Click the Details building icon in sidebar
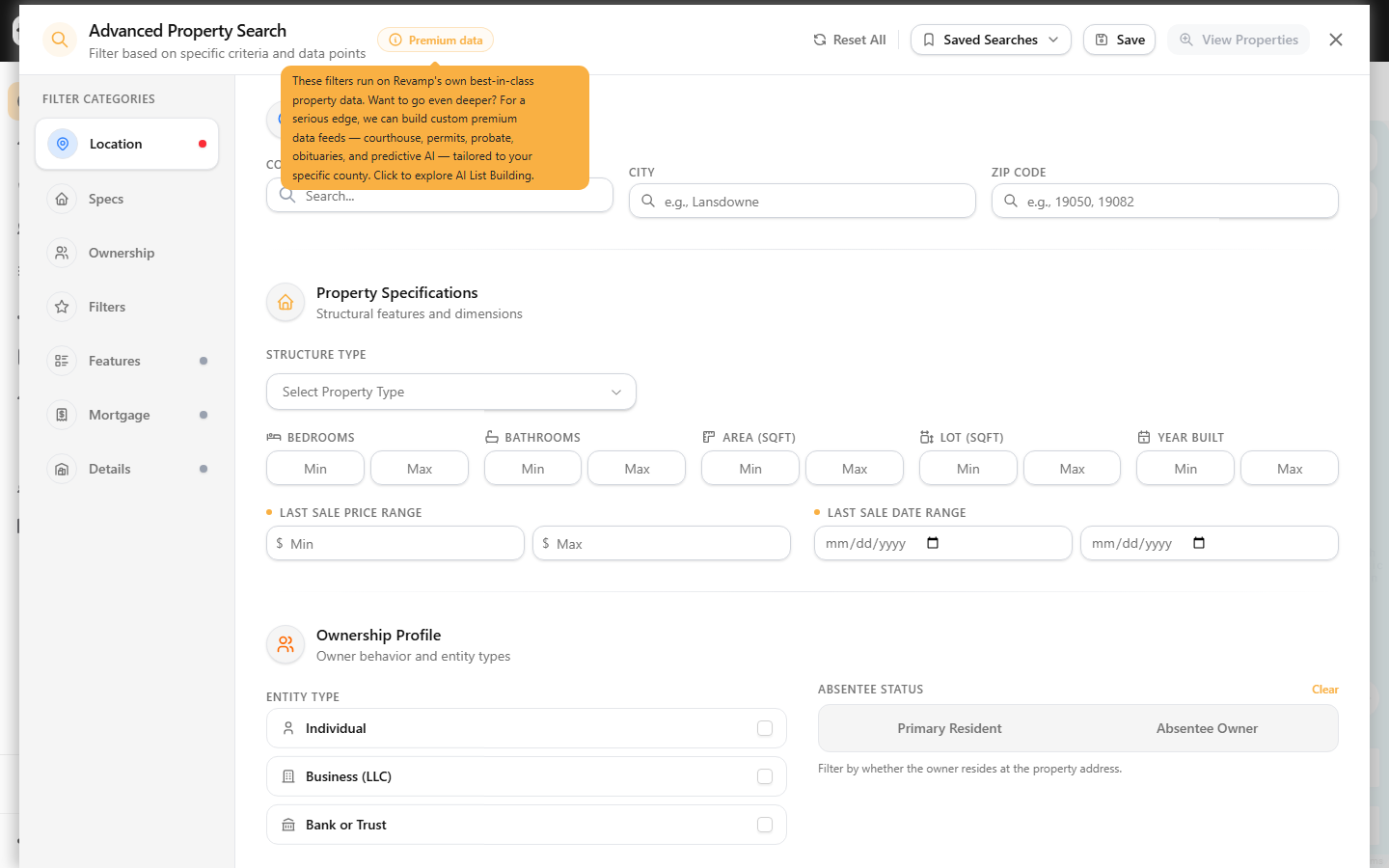Screen dimensions: 1389x868 [62, 469]
